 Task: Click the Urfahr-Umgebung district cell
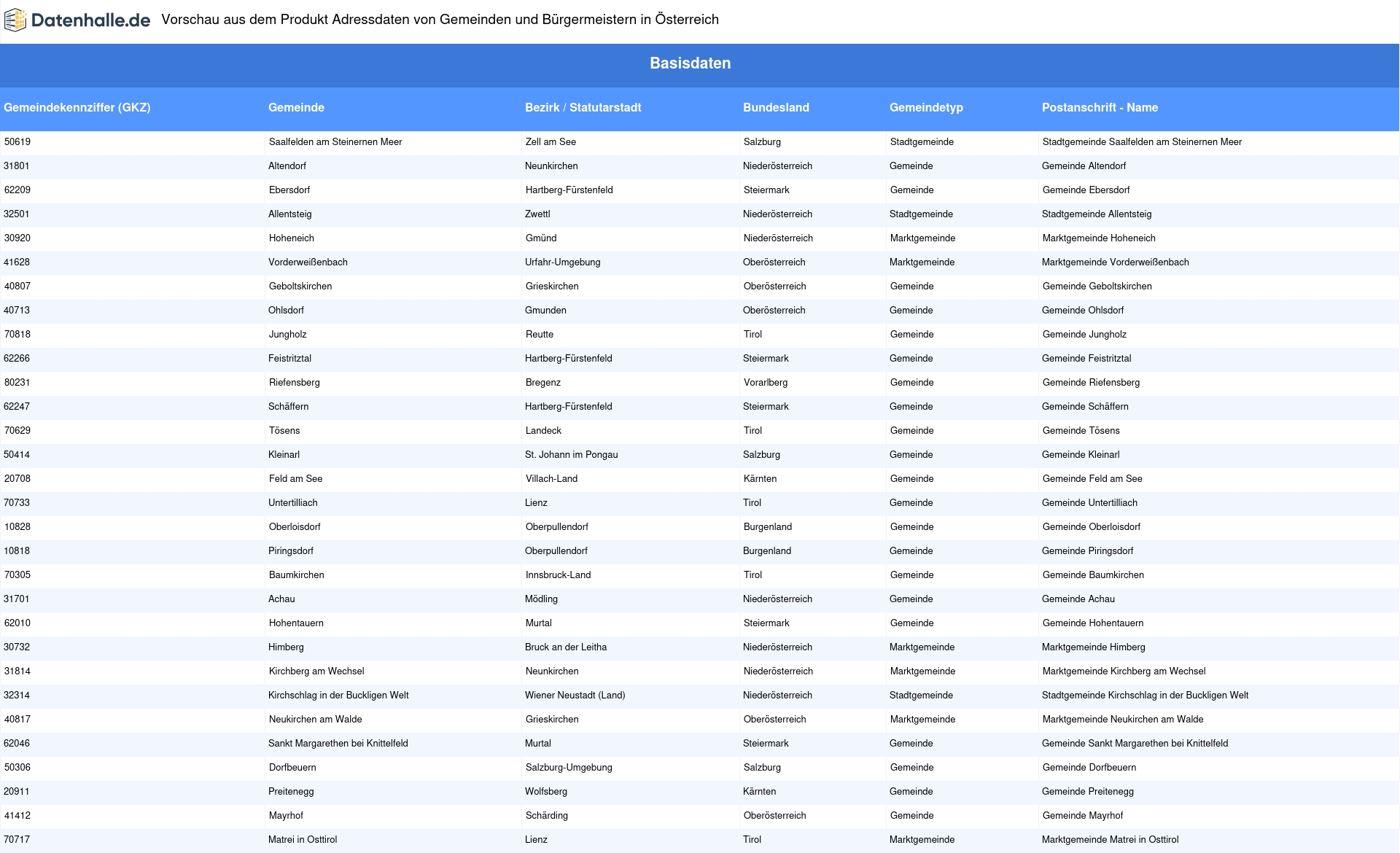[630, 262]
